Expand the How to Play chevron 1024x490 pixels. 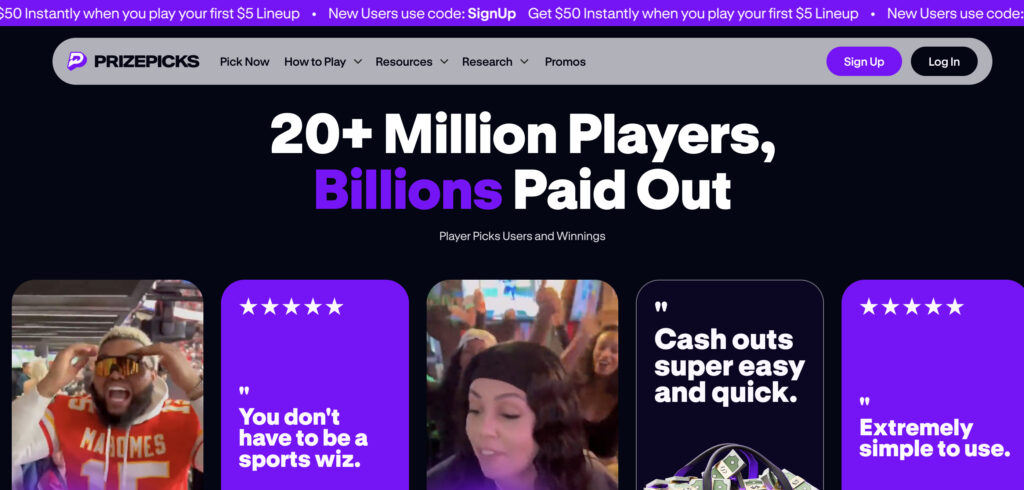pyautogui.click(x=358, y=61)
